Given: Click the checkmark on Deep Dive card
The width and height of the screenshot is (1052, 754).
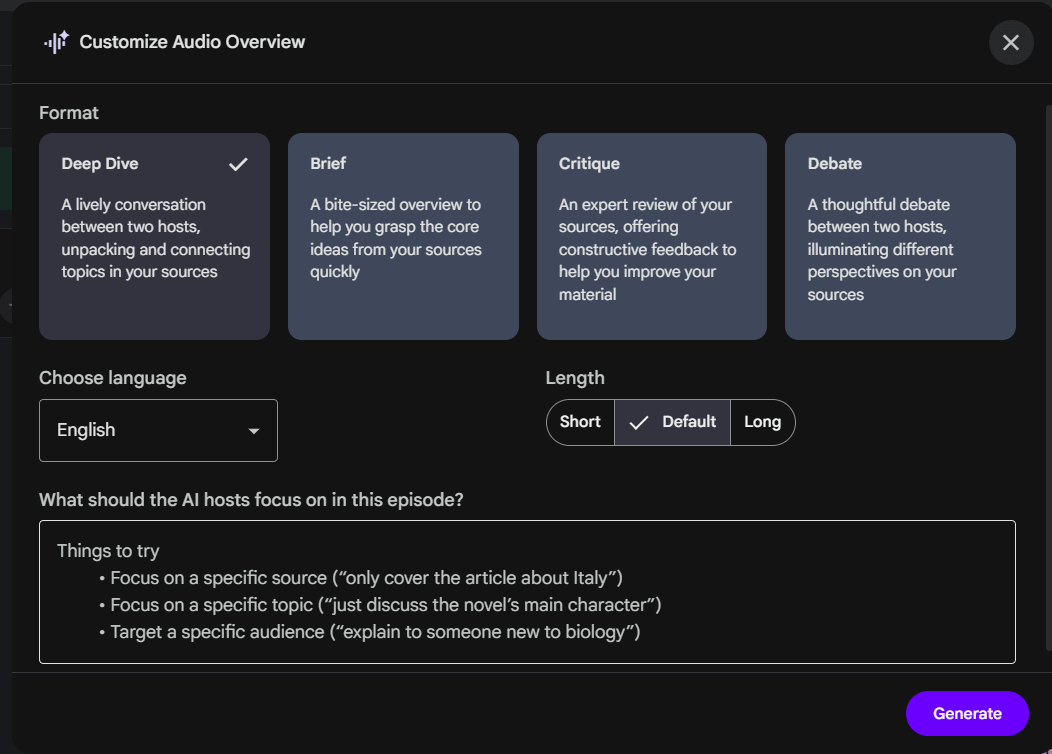Looking at the screenshot, I should click(x=238, y=164).
